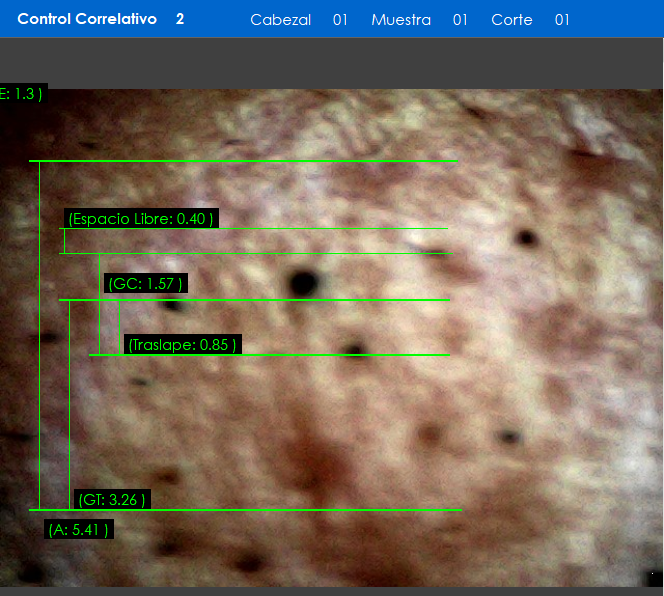664x596 pixels.
Task: Select the 01 value next to Corte
Action: pyautogui.click(x=562, y=20)
